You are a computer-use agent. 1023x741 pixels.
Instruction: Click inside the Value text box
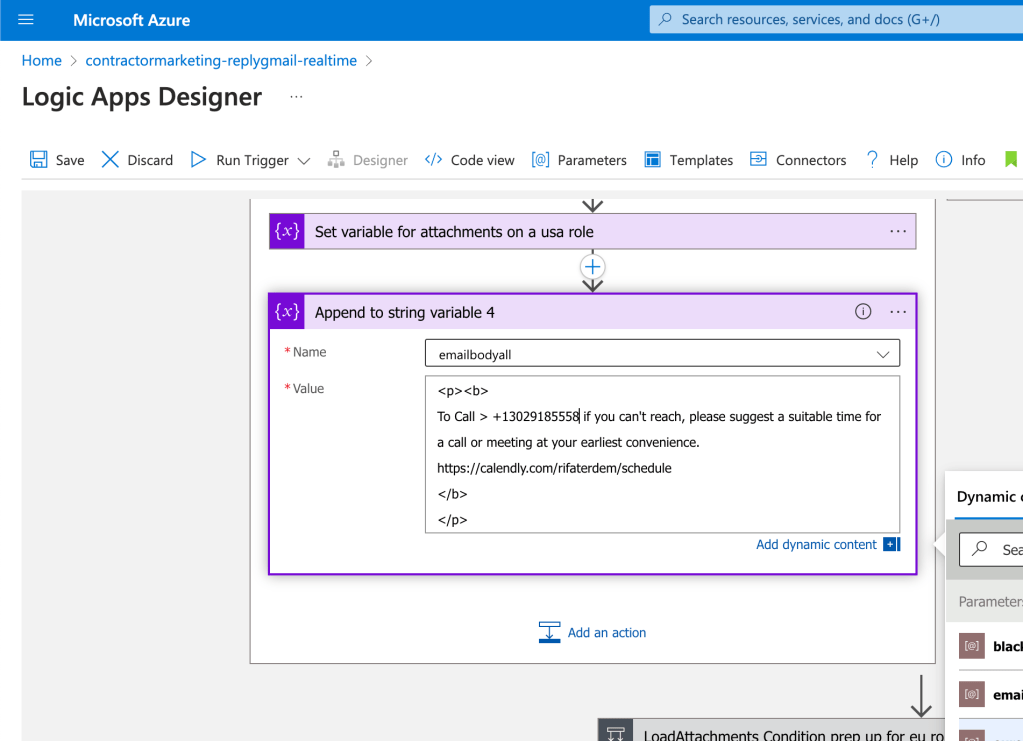click(x=662, y=454)
